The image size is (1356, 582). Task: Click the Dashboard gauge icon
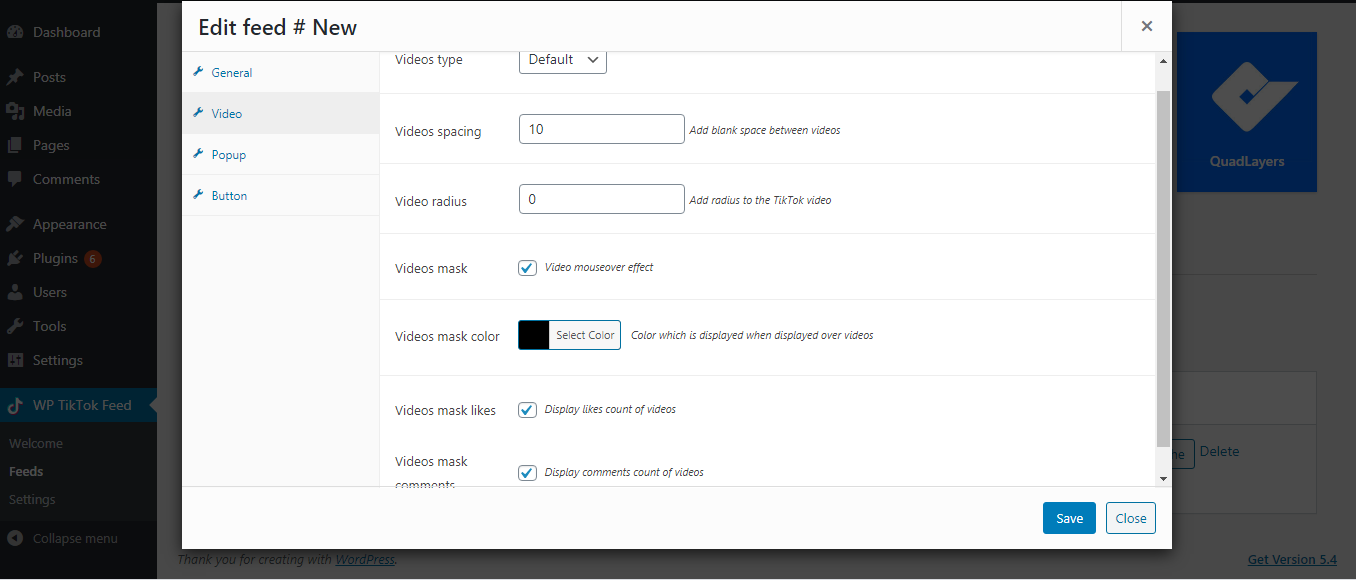point(15,32)
